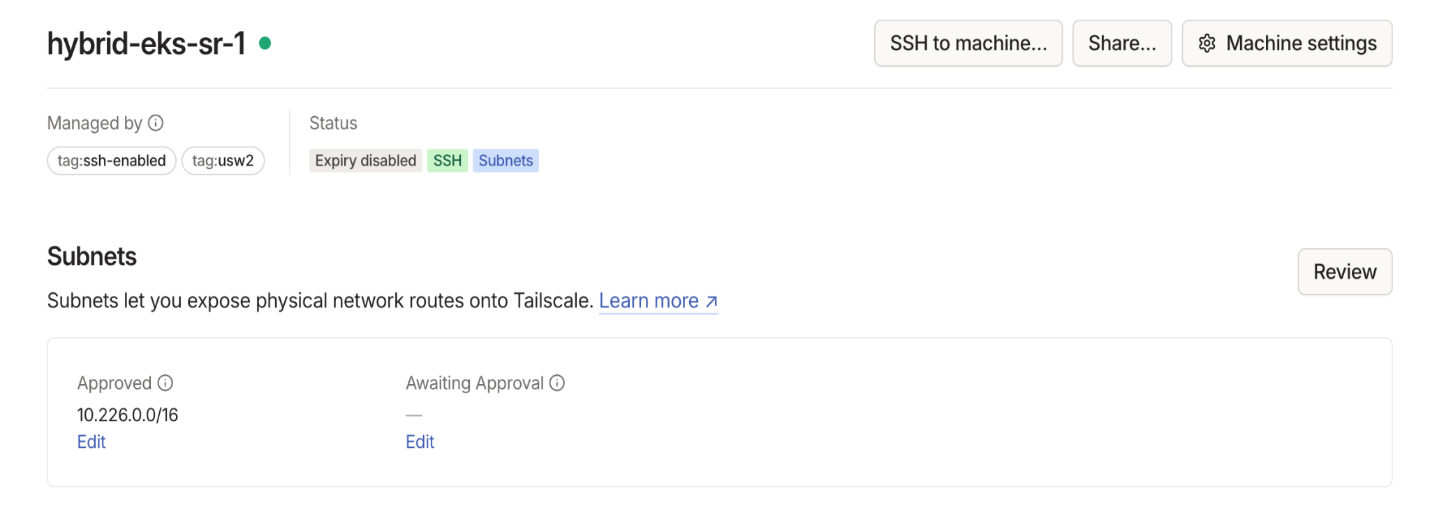Viewport: 1430px width, 523px height.
Task: Open SSH to machine dialog
Action: click(967, 43)
